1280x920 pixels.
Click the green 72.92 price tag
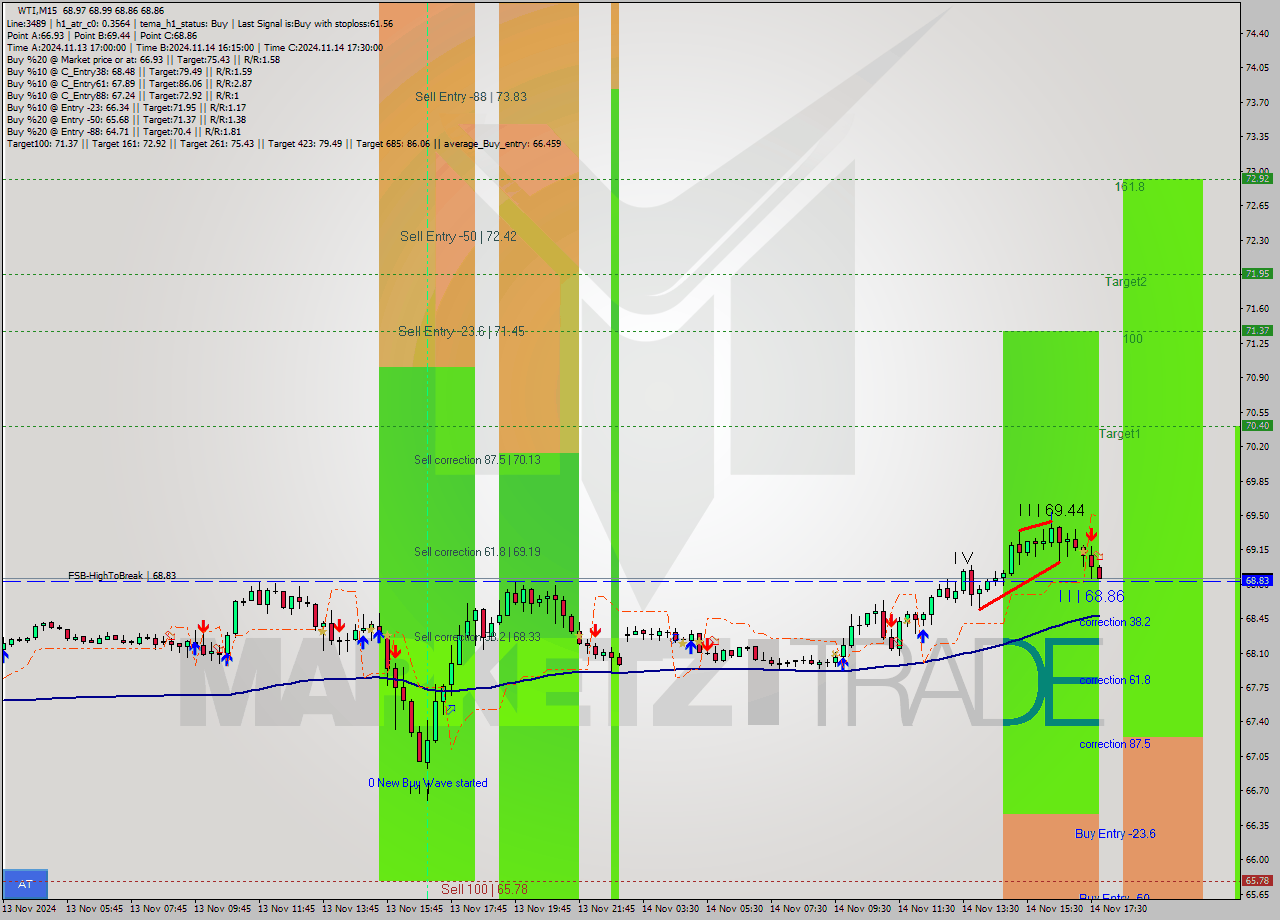(x=1257, y=178)
